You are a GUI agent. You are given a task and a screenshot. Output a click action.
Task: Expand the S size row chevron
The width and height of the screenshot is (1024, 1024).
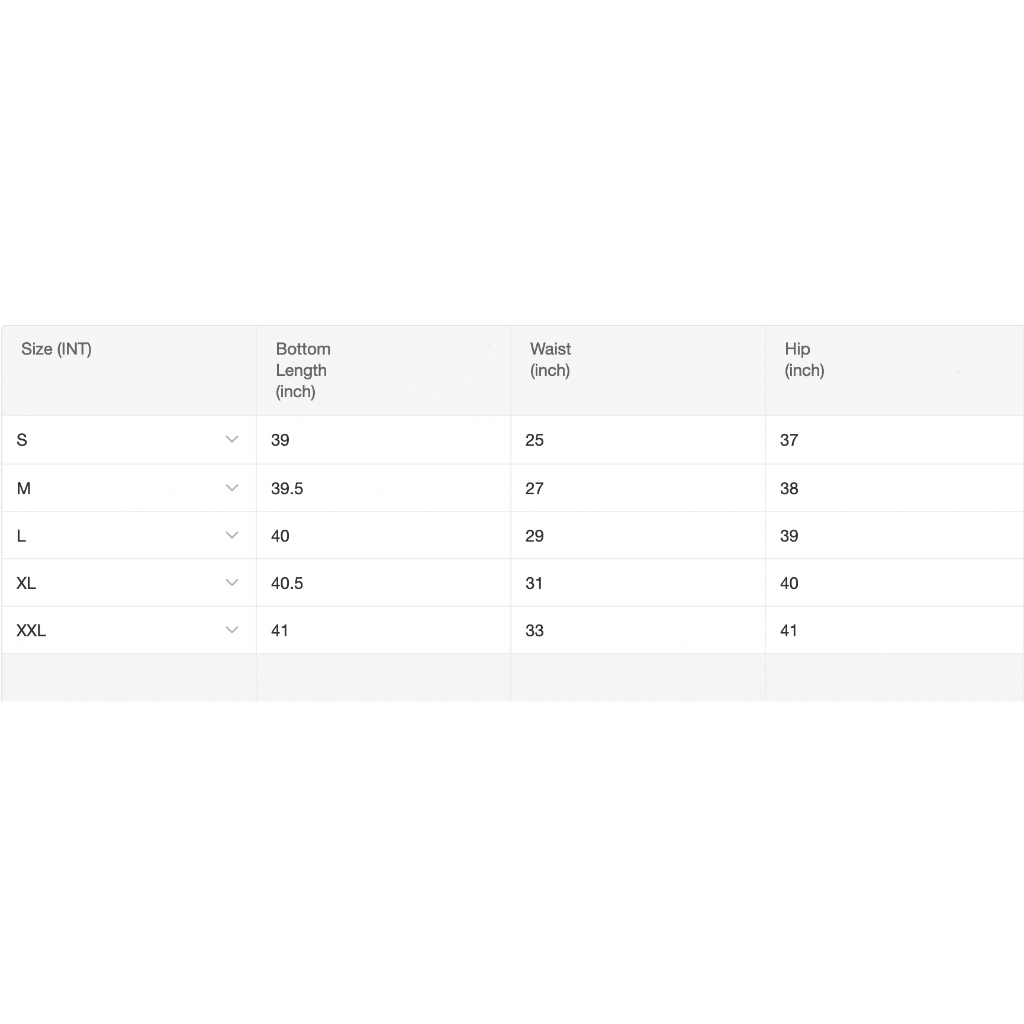click(232, 440)
